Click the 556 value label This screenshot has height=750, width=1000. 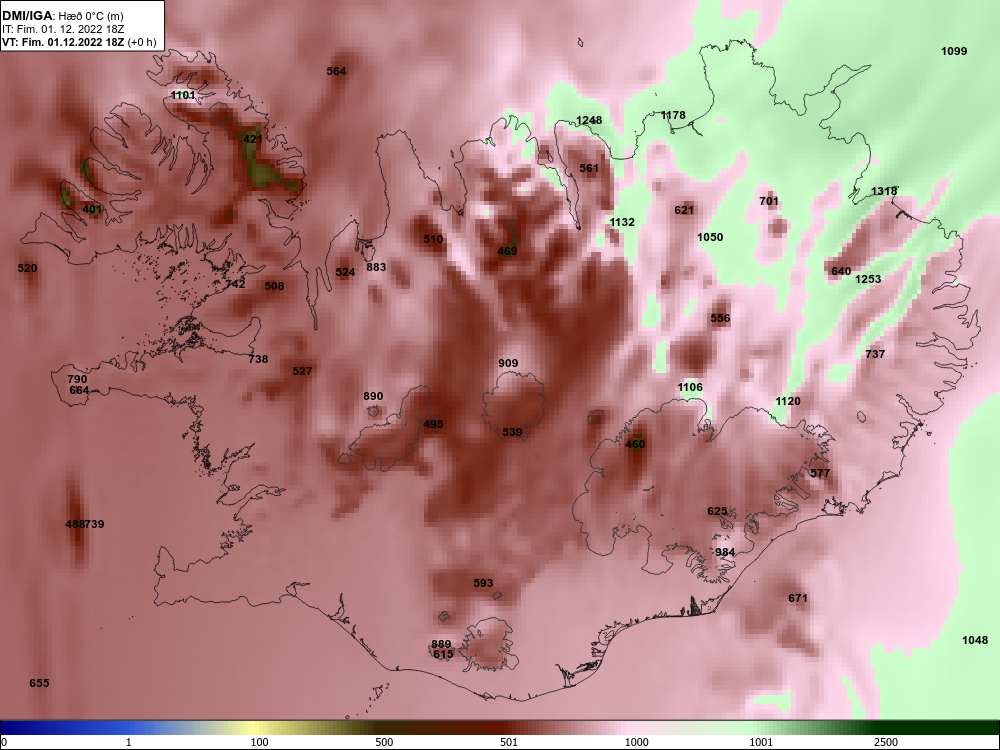click(720, 318)
